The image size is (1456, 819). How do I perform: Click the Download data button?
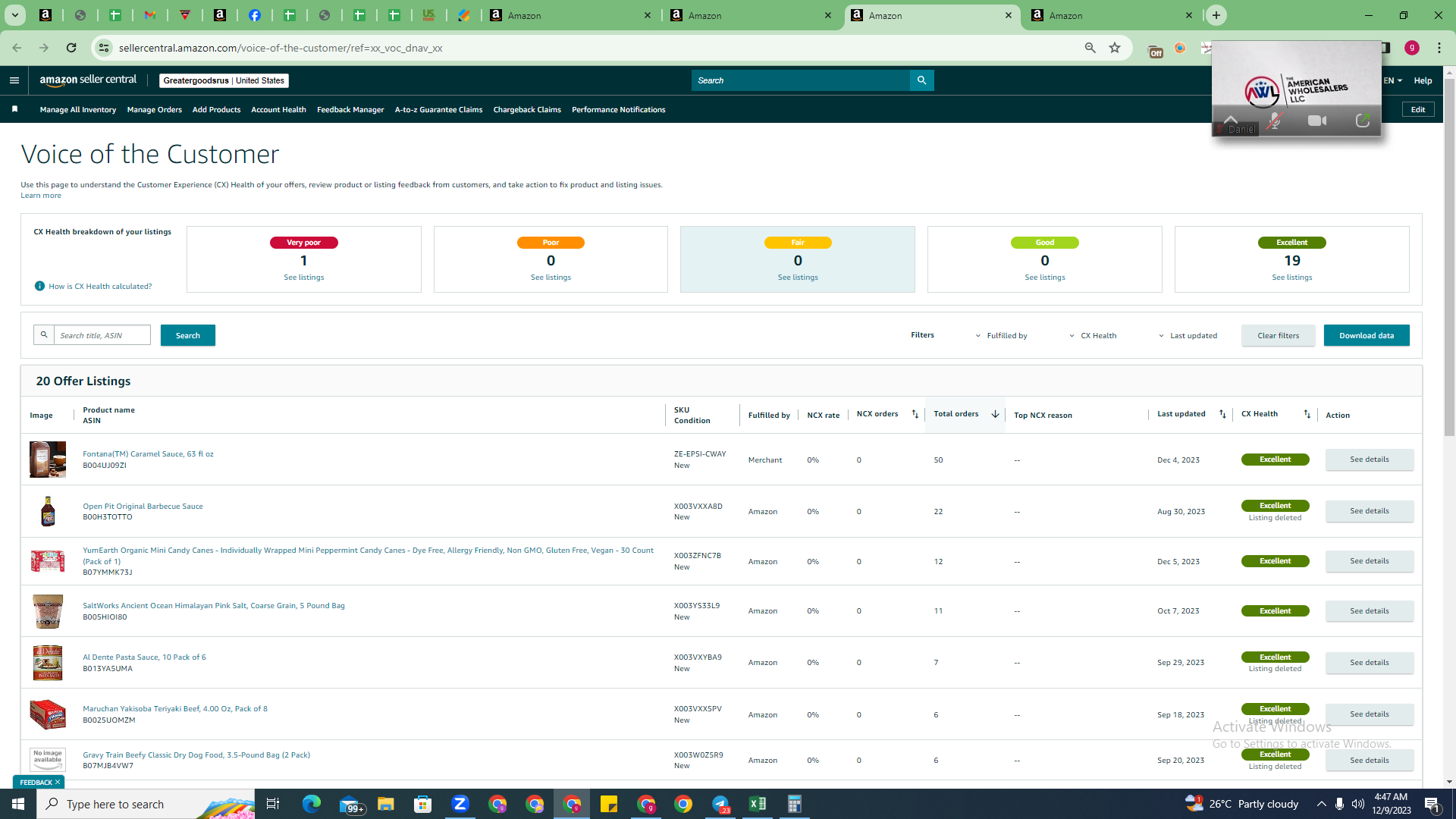pyautogui.click(x=1367, y=335)
